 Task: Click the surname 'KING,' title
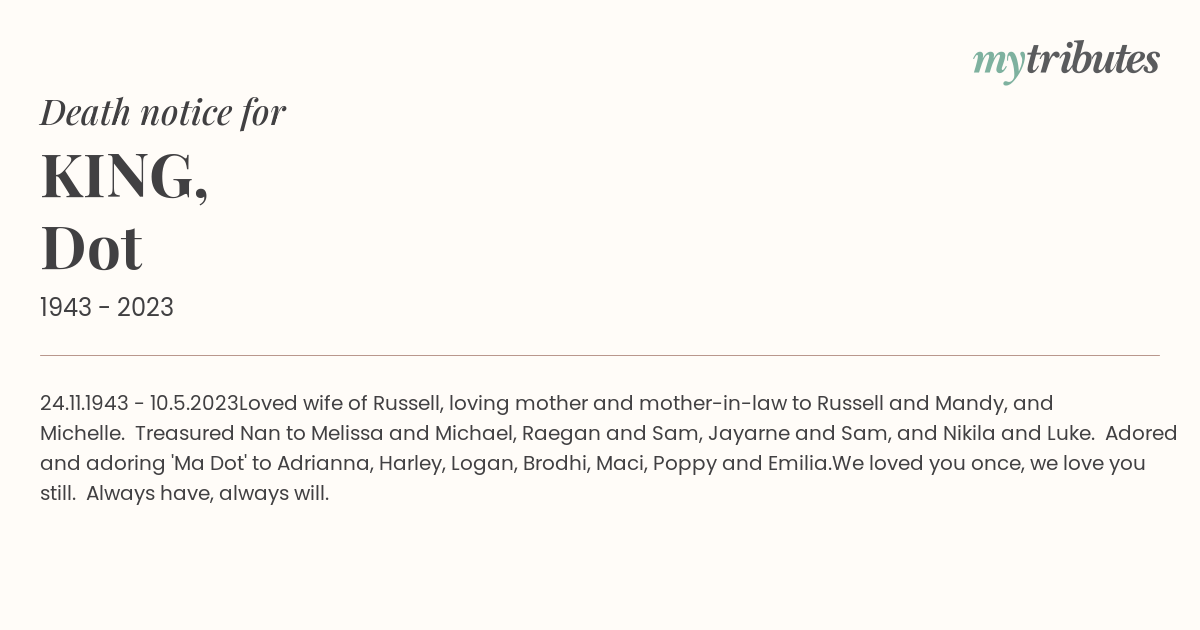point(124,176)
